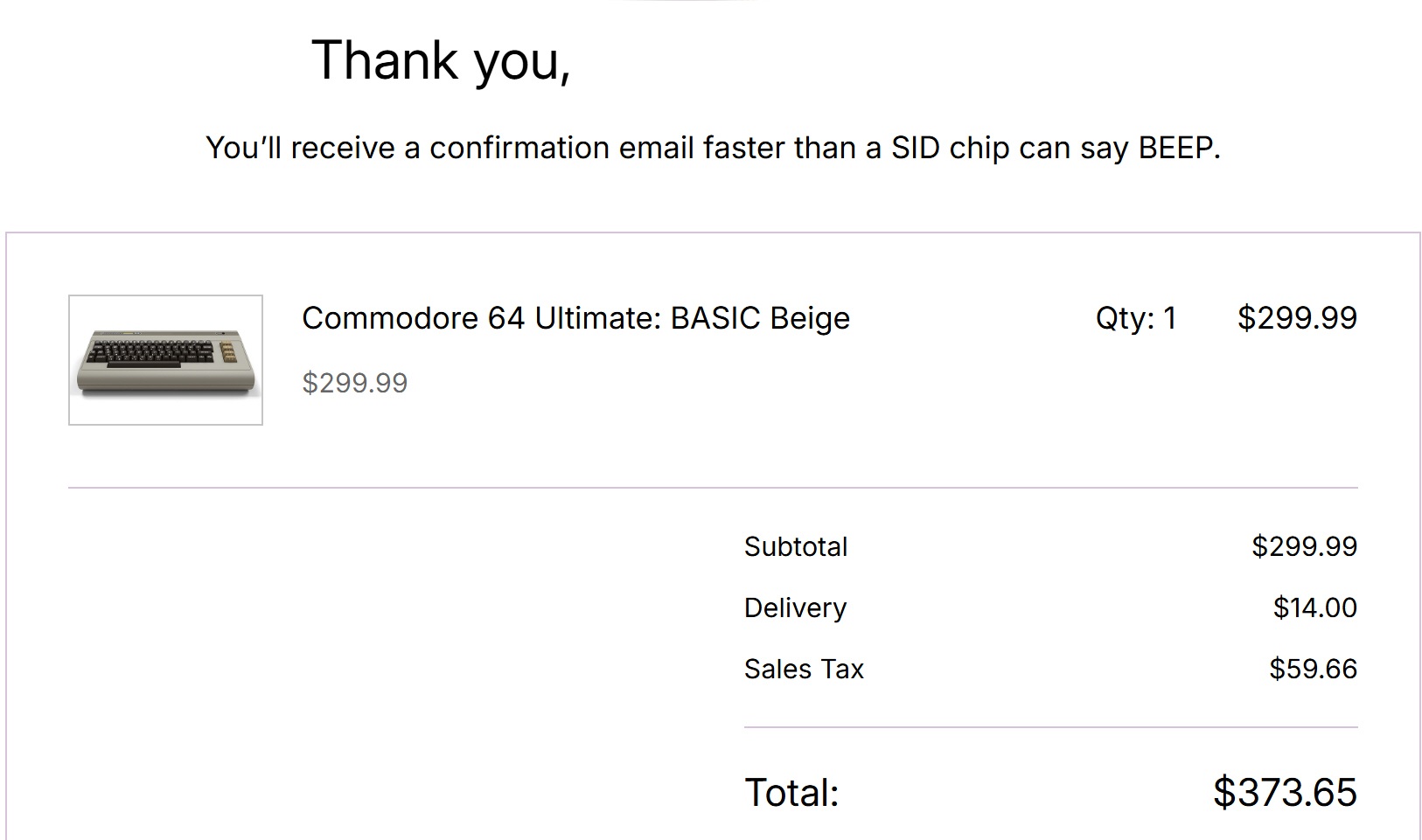Screen dimensions: 1422x840
Task: Click the divider line above the Total row
Action: tap(1050, 727)
